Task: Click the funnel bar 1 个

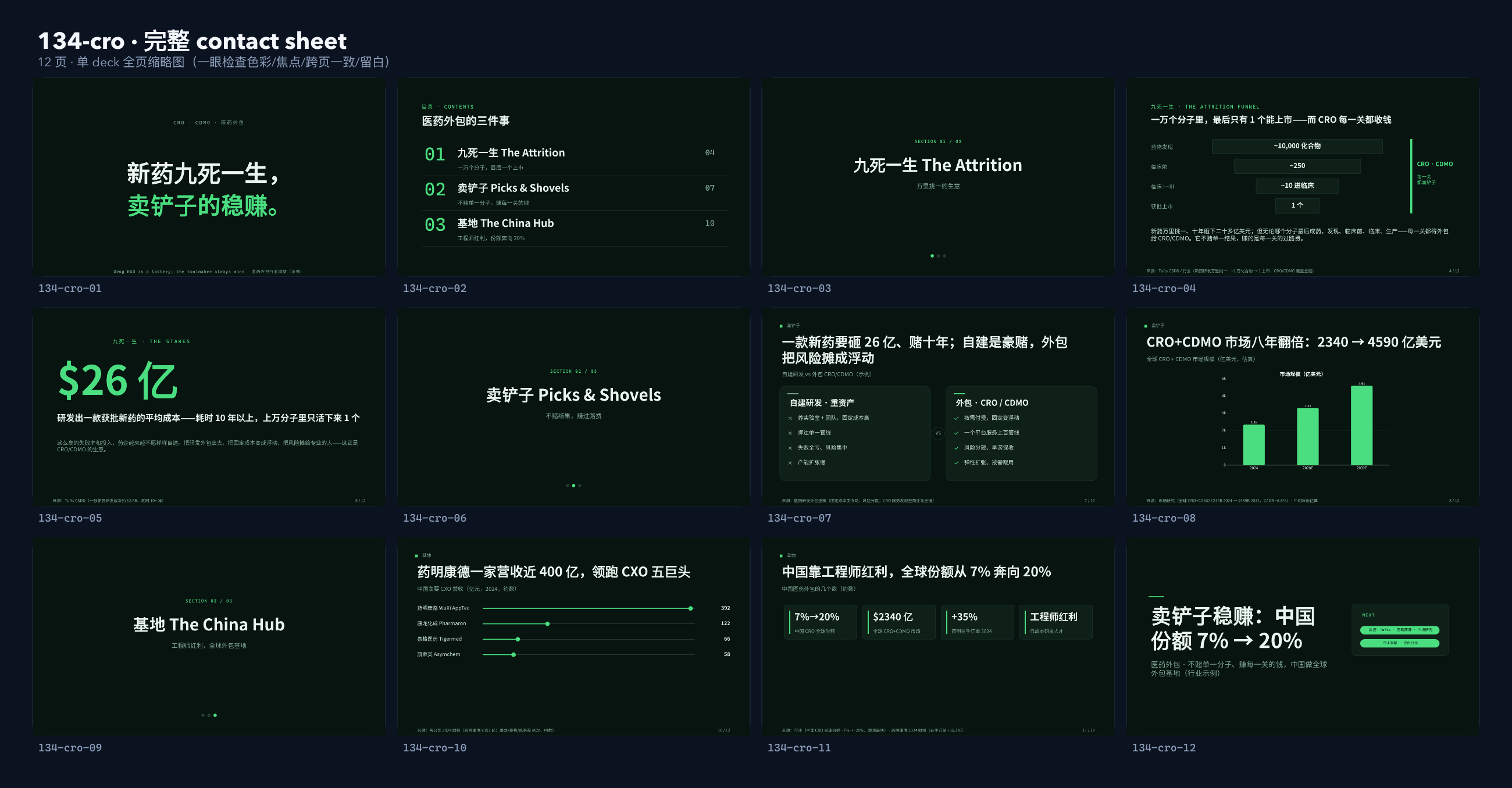Action: pos(1297,205)
